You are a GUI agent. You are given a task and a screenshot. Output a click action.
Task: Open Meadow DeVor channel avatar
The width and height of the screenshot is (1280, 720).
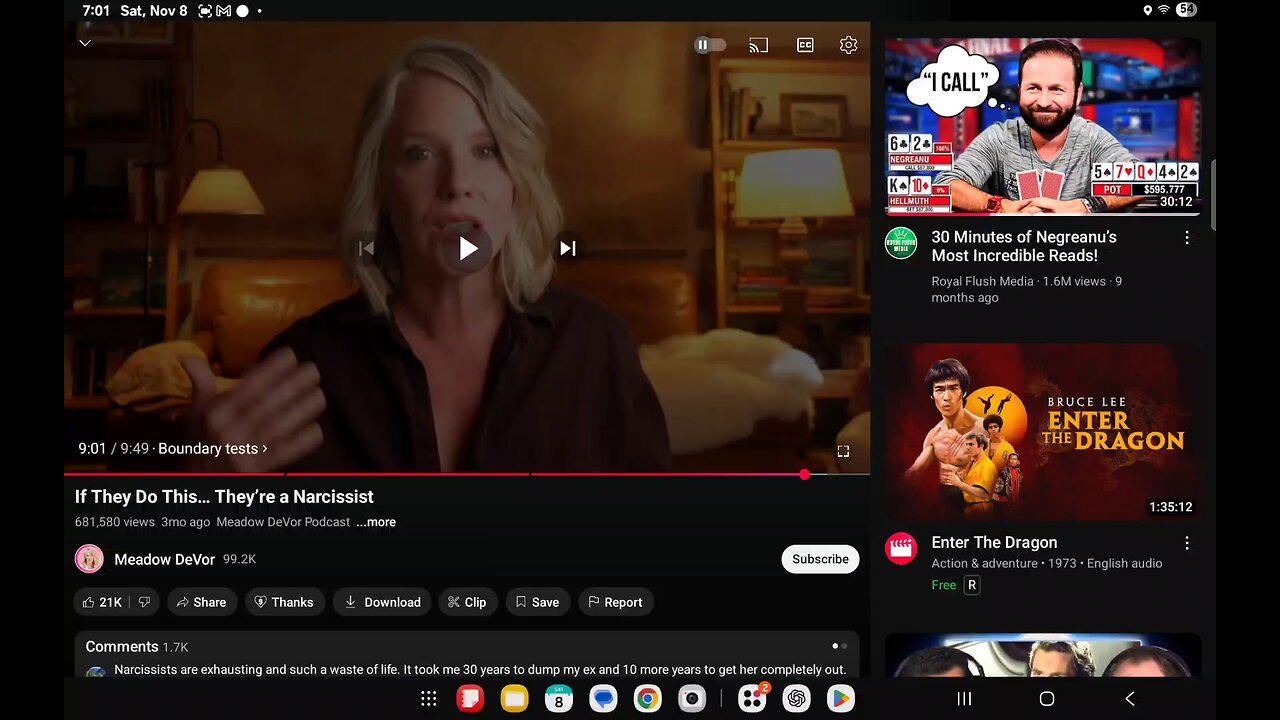click(89, 559)
